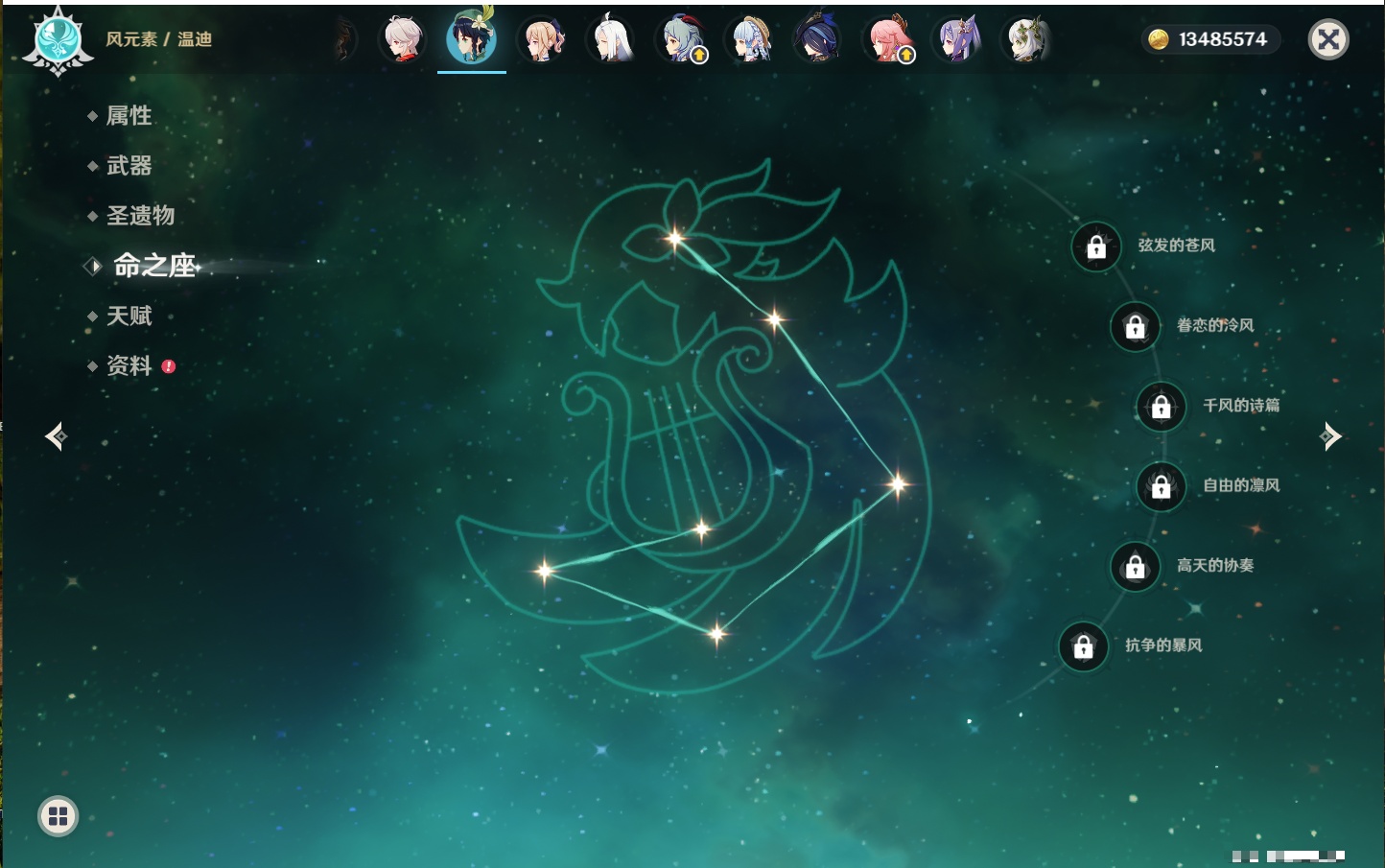Click the Anemo element emblem icon

58,40
